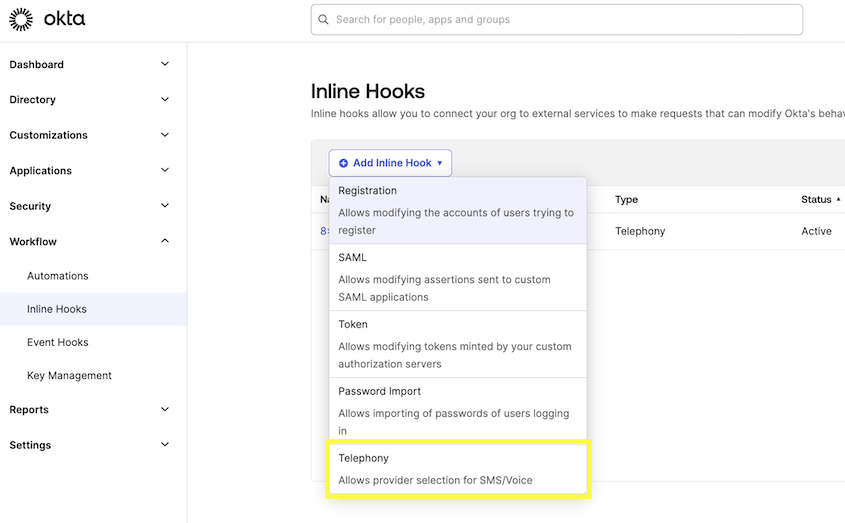This screenshot has height=523, width=845.
Task: Expand the Security sidebar section
Action: (165, 206)
